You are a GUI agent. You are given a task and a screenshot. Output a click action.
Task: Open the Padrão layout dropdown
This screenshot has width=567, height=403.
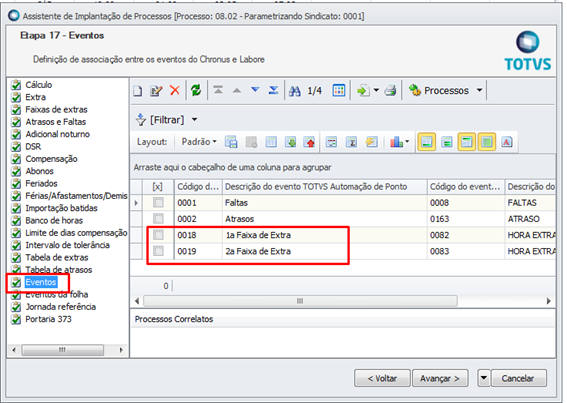coord(199,142)
